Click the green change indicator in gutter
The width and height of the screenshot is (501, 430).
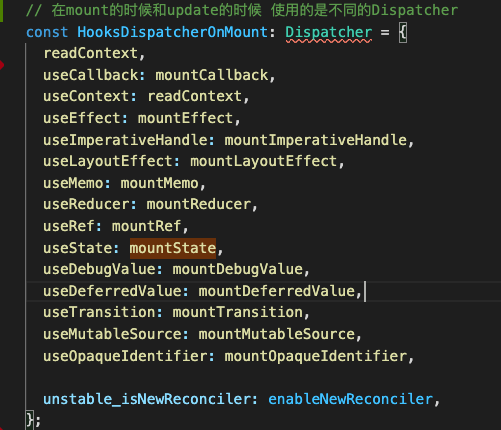pos(1,11)
